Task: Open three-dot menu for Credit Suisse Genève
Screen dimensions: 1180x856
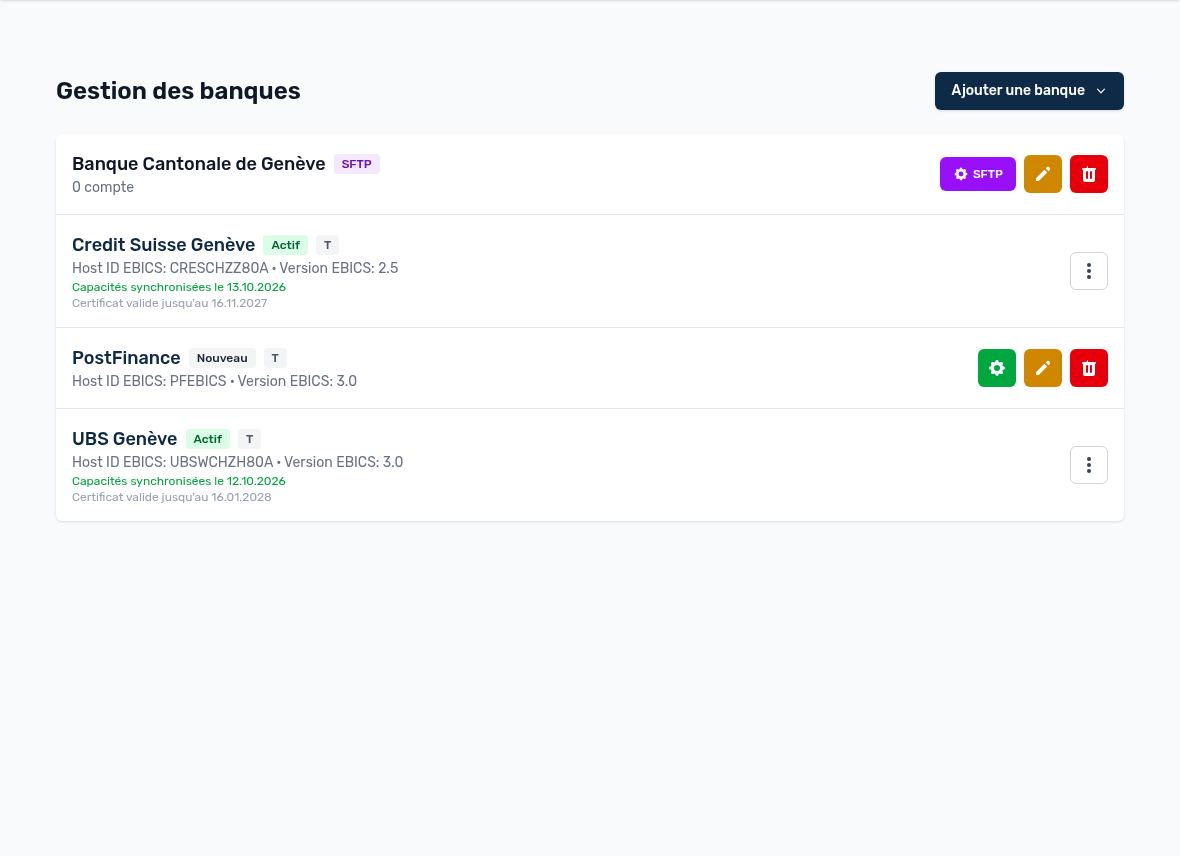Action: click(x=1088, y=271)
